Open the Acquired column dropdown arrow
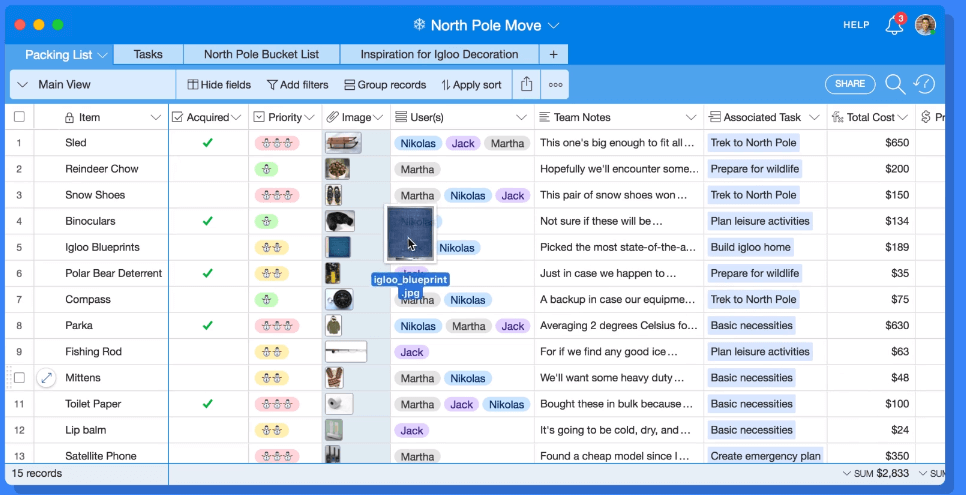The width and height of the screenshot is (966, 495). tap(235, 118)
